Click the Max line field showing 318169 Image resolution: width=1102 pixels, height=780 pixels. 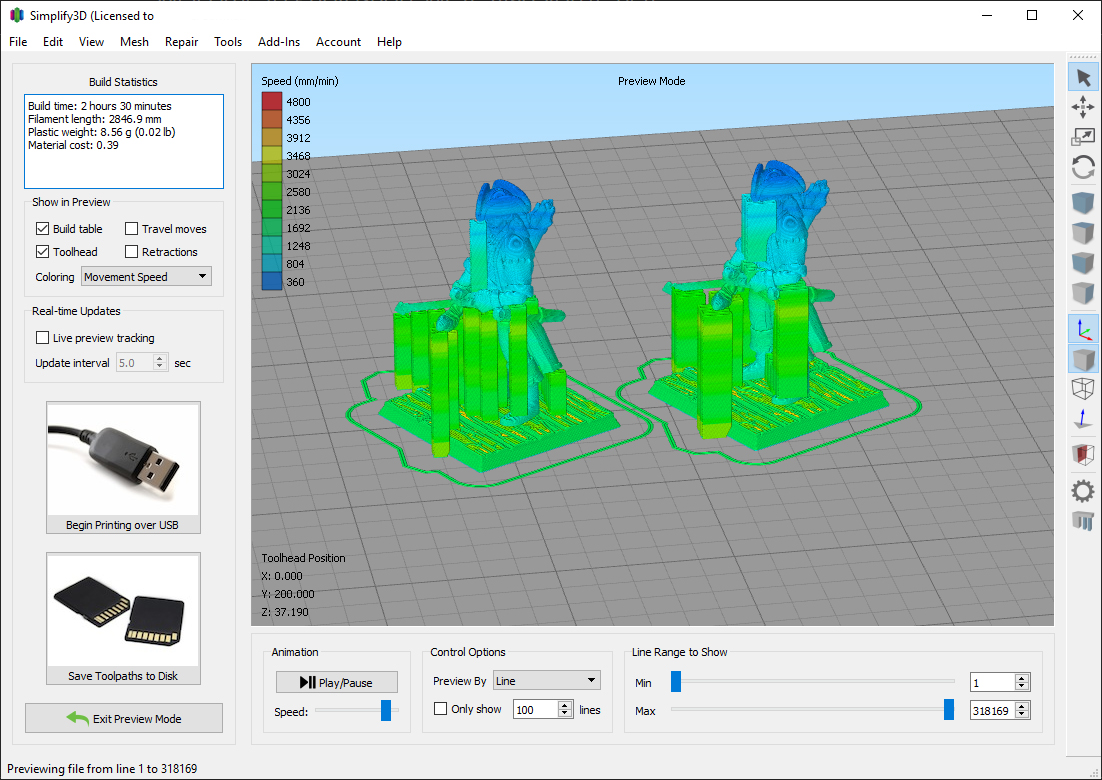pos(992,710)
